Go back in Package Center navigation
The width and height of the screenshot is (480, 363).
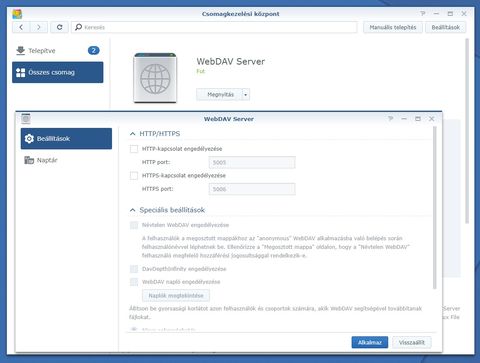click(21, 27)
